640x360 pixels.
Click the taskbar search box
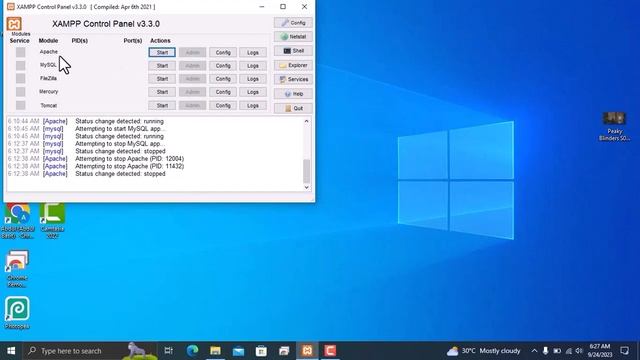click(90, 351)
